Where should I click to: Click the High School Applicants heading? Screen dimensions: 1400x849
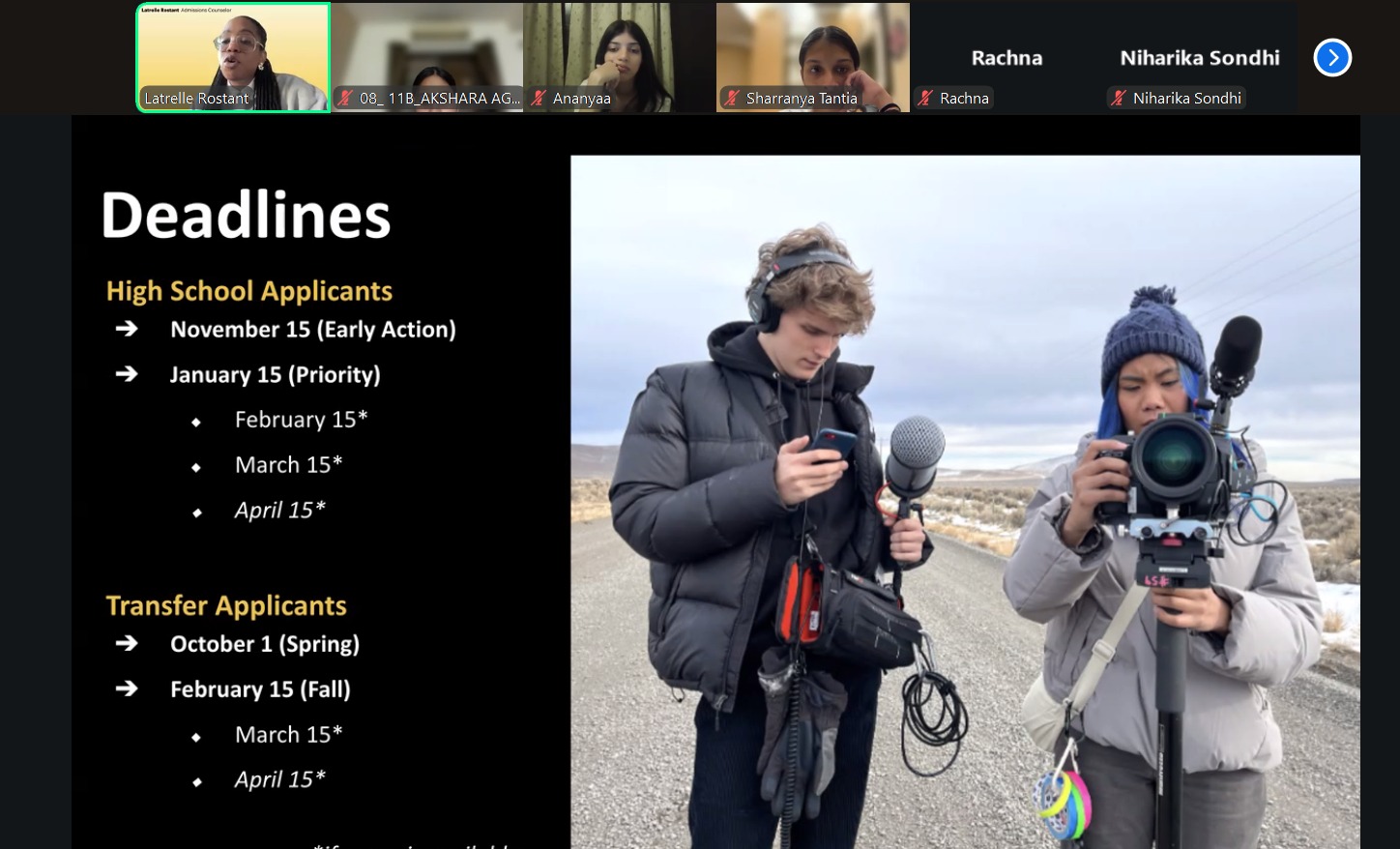pos(249,291)
